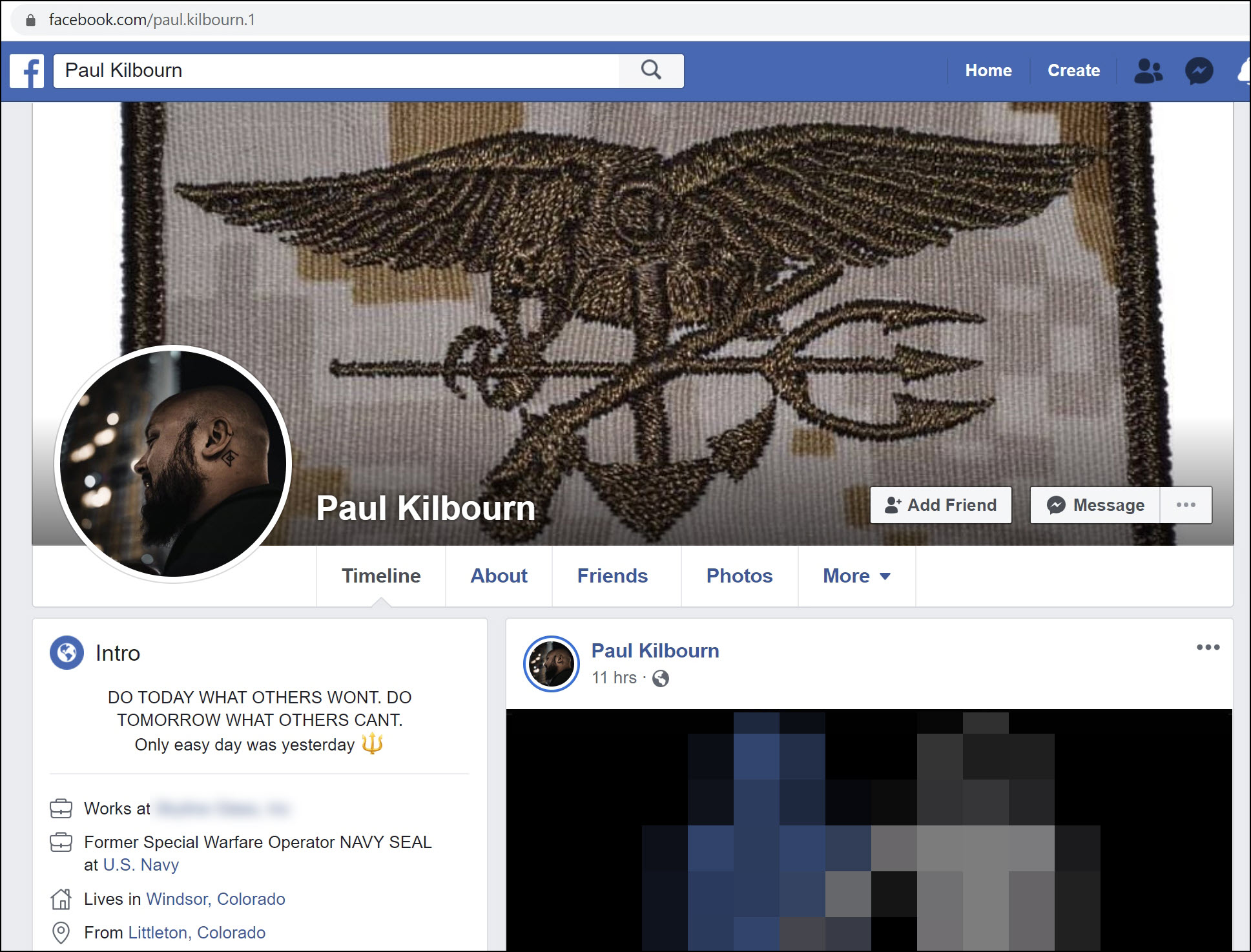Open the Windsor, Colorado link

pyautogui.click(x=216, y=899)
